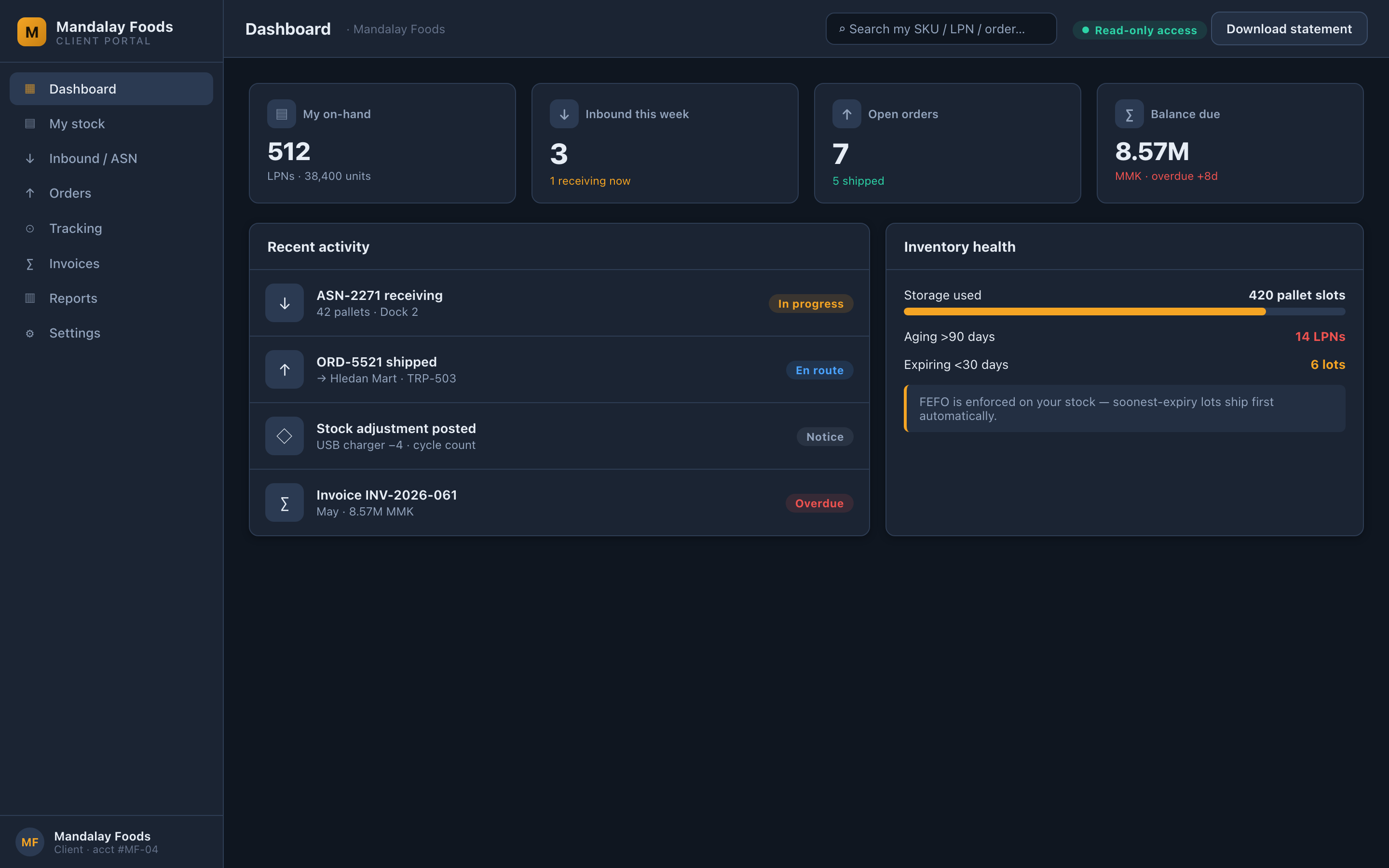Open the Invoices section

pyautogui.click(x=111, y=263)
